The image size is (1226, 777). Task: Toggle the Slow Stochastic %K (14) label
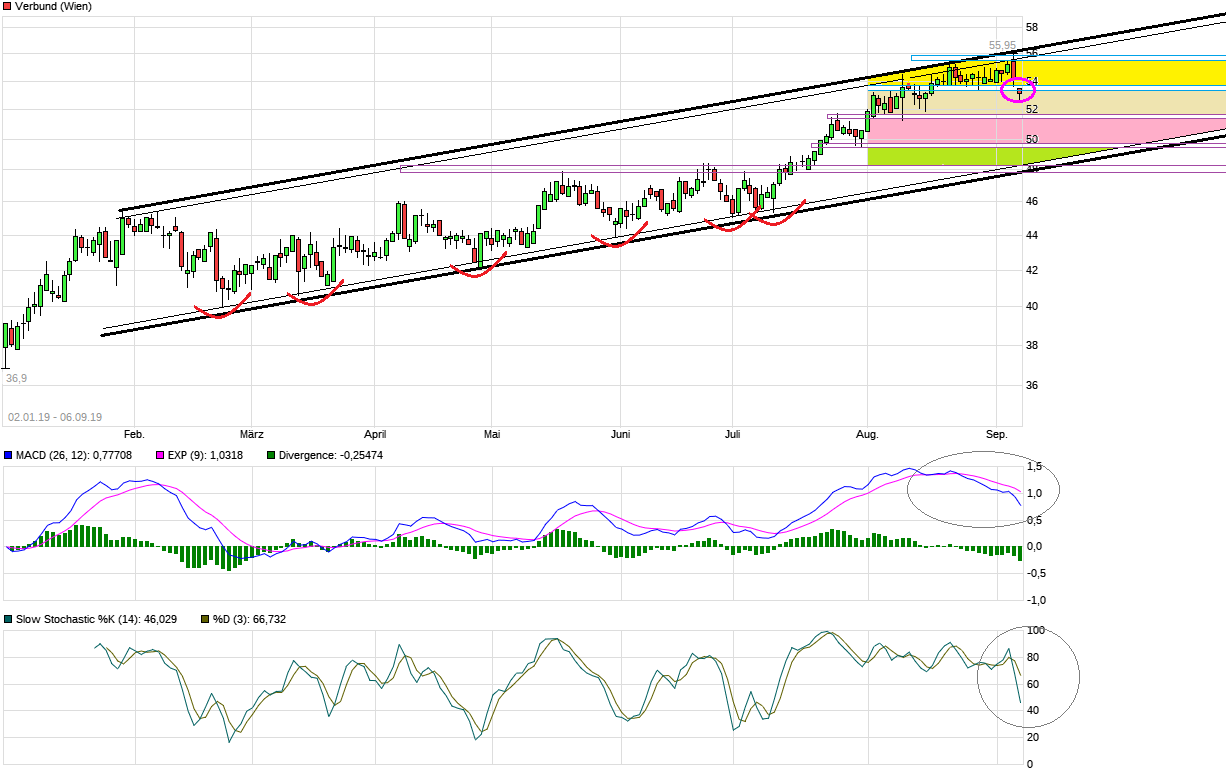tap(95, 619)
